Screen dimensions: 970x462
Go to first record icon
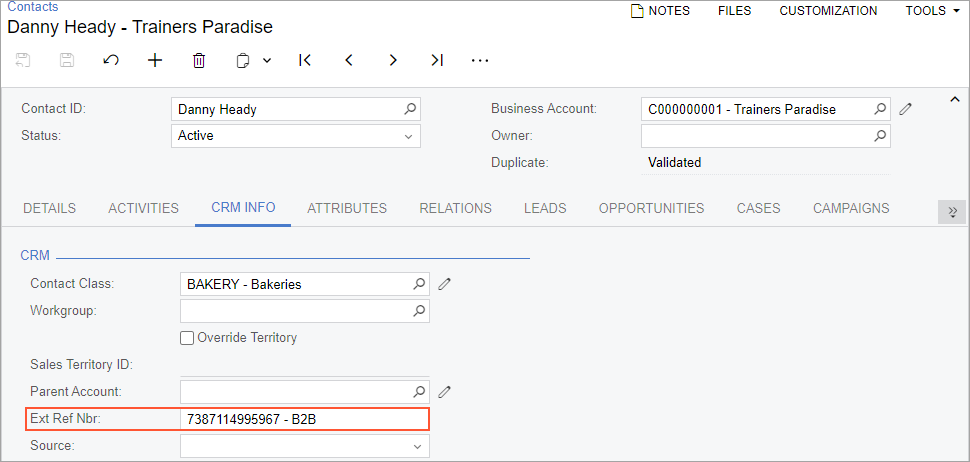tap(305, 60)
